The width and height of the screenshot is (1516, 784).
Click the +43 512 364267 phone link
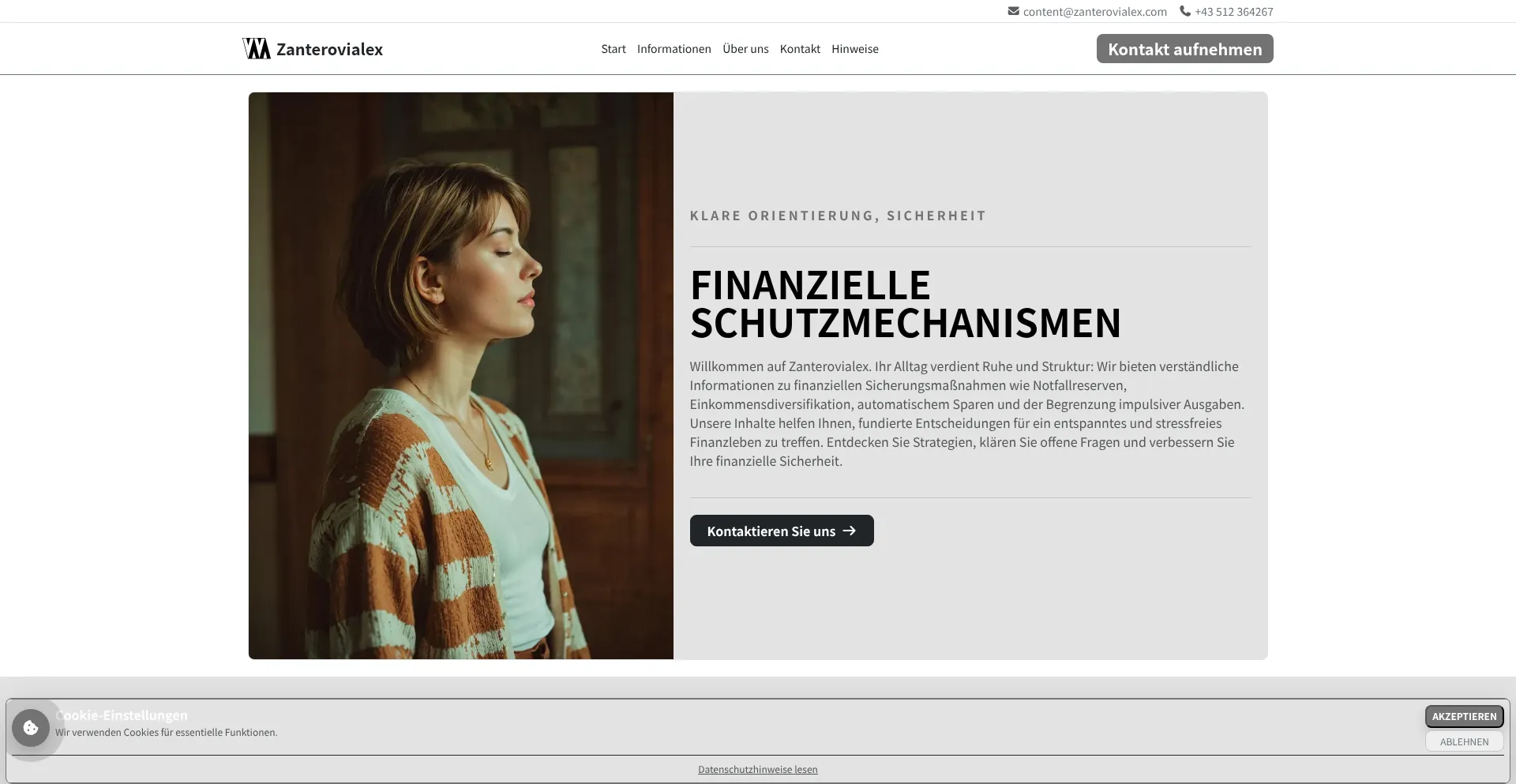(x=1234, y=11)
